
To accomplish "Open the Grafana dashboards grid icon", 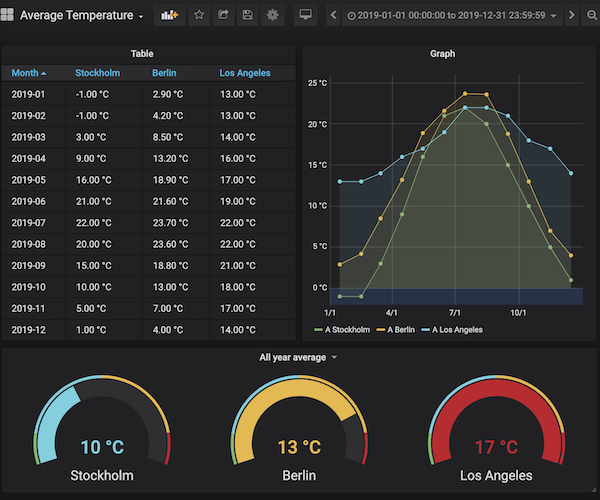I will pos(7,15).
